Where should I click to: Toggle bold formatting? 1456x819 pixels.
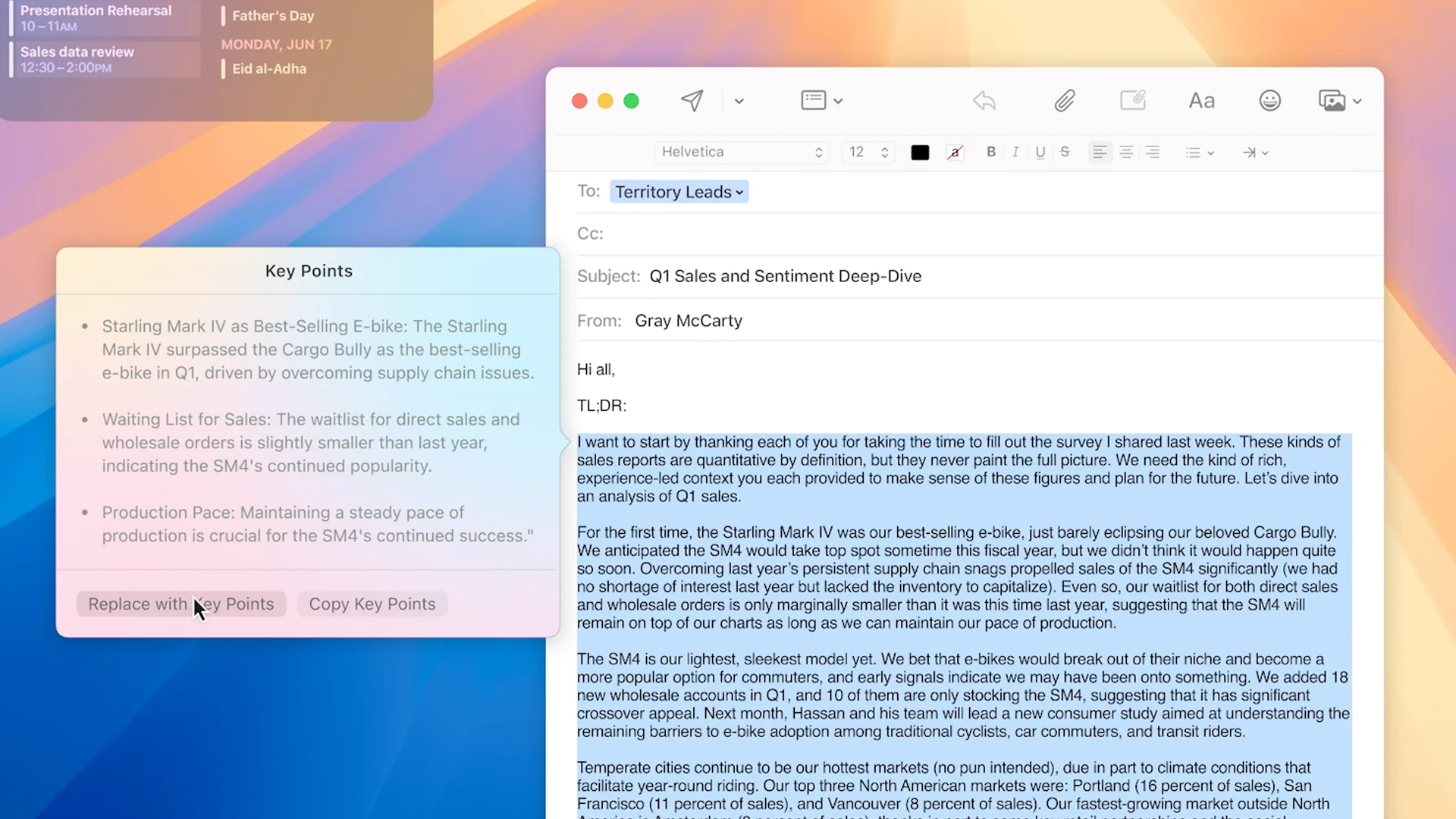[x=990, y=152]
